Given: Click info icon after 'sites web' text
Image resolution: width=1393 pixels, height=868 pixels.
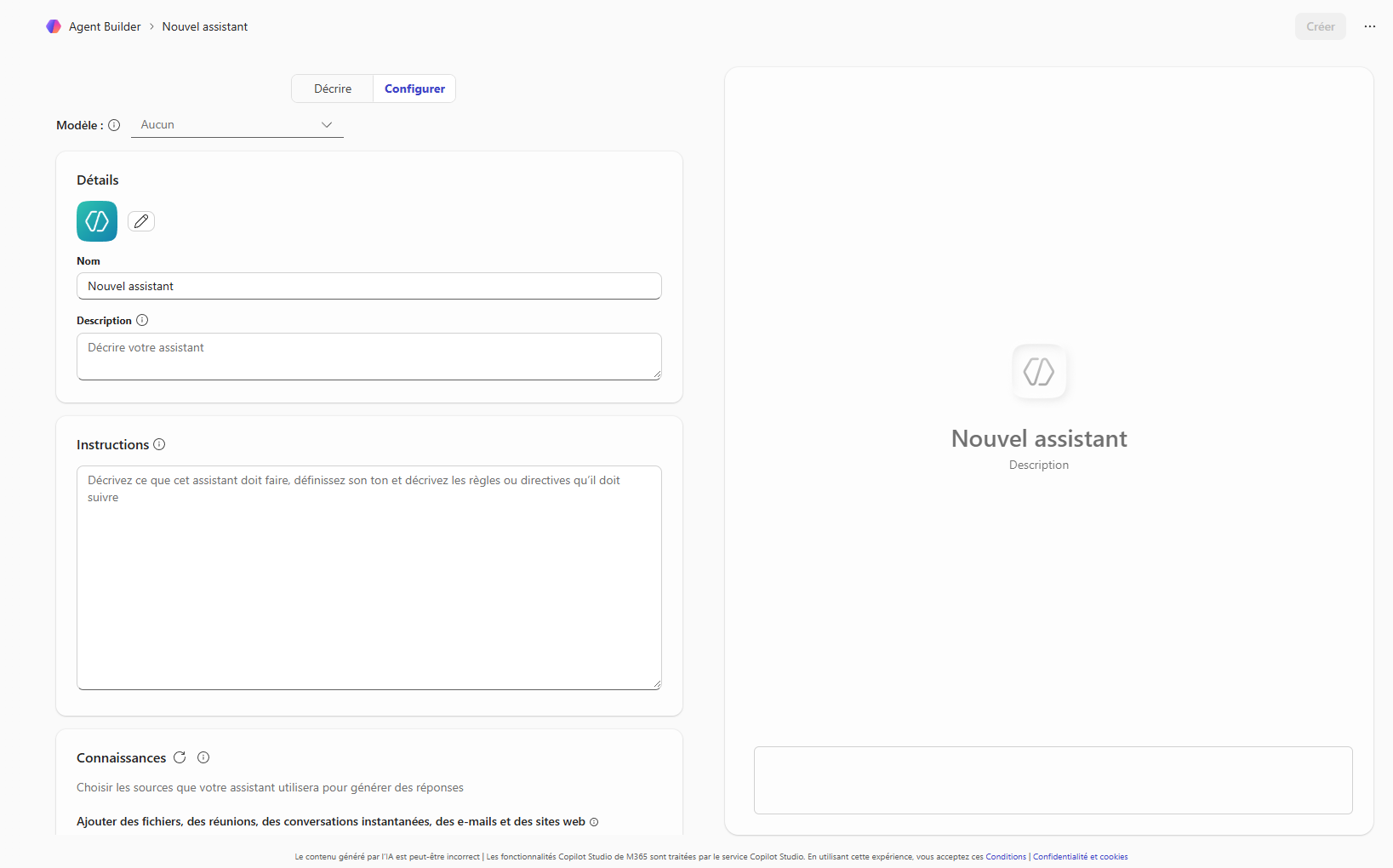Looking at the screenshot, I should click(594, 822).
